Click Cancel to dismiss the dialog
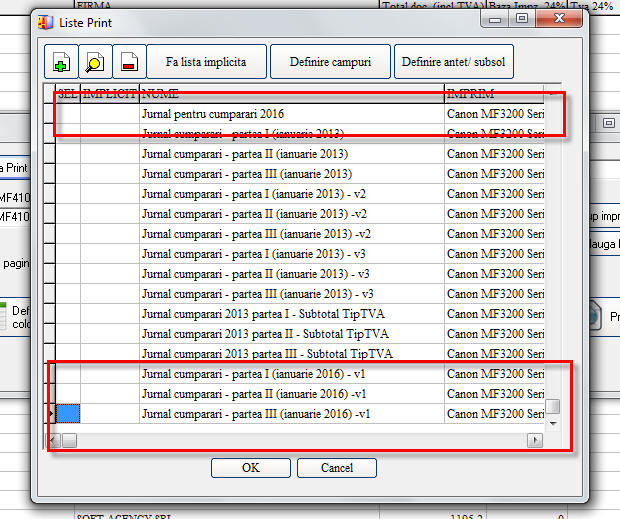 pos(337,468)
